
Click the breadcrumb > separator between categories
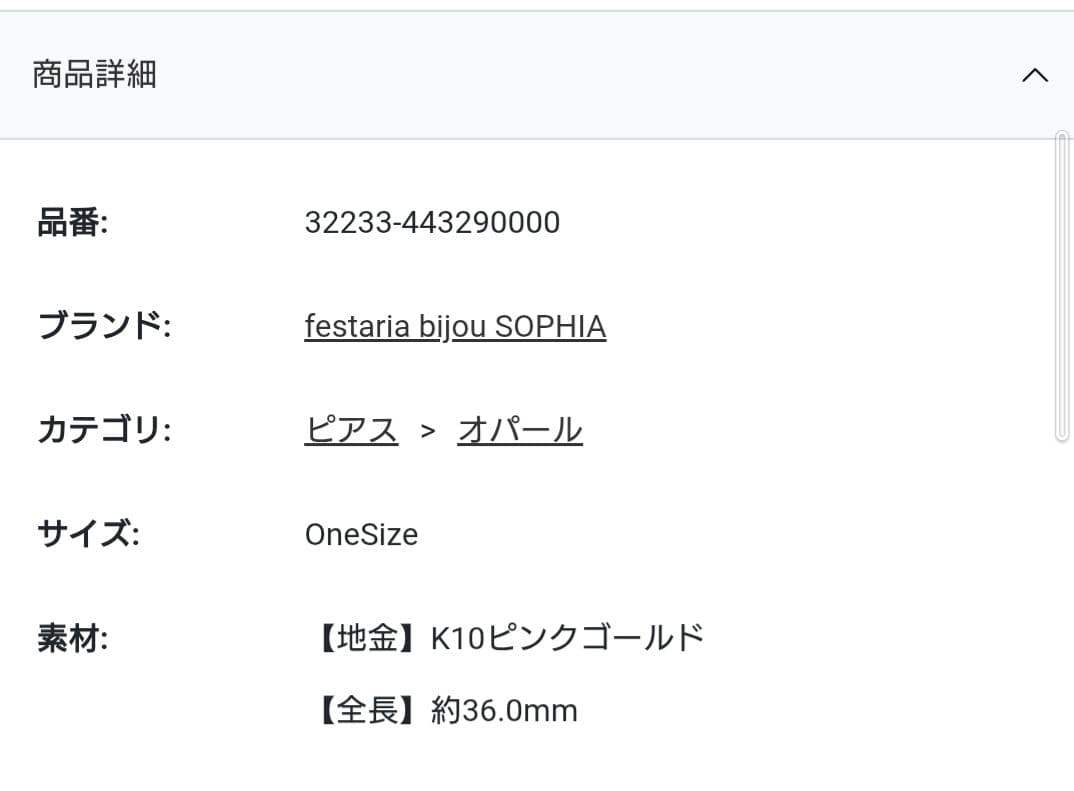coord(428,431)
